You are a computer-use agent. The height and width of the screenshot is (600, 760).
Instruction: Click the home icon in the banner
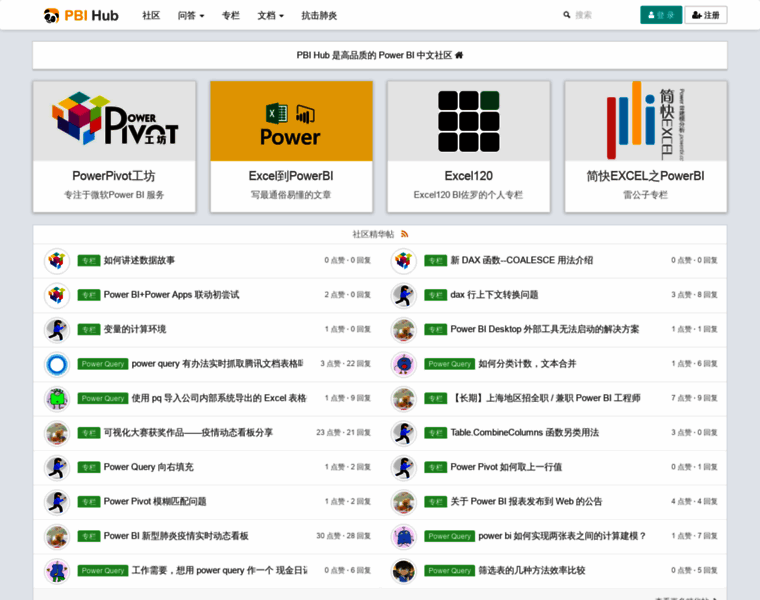coord(459,55)
